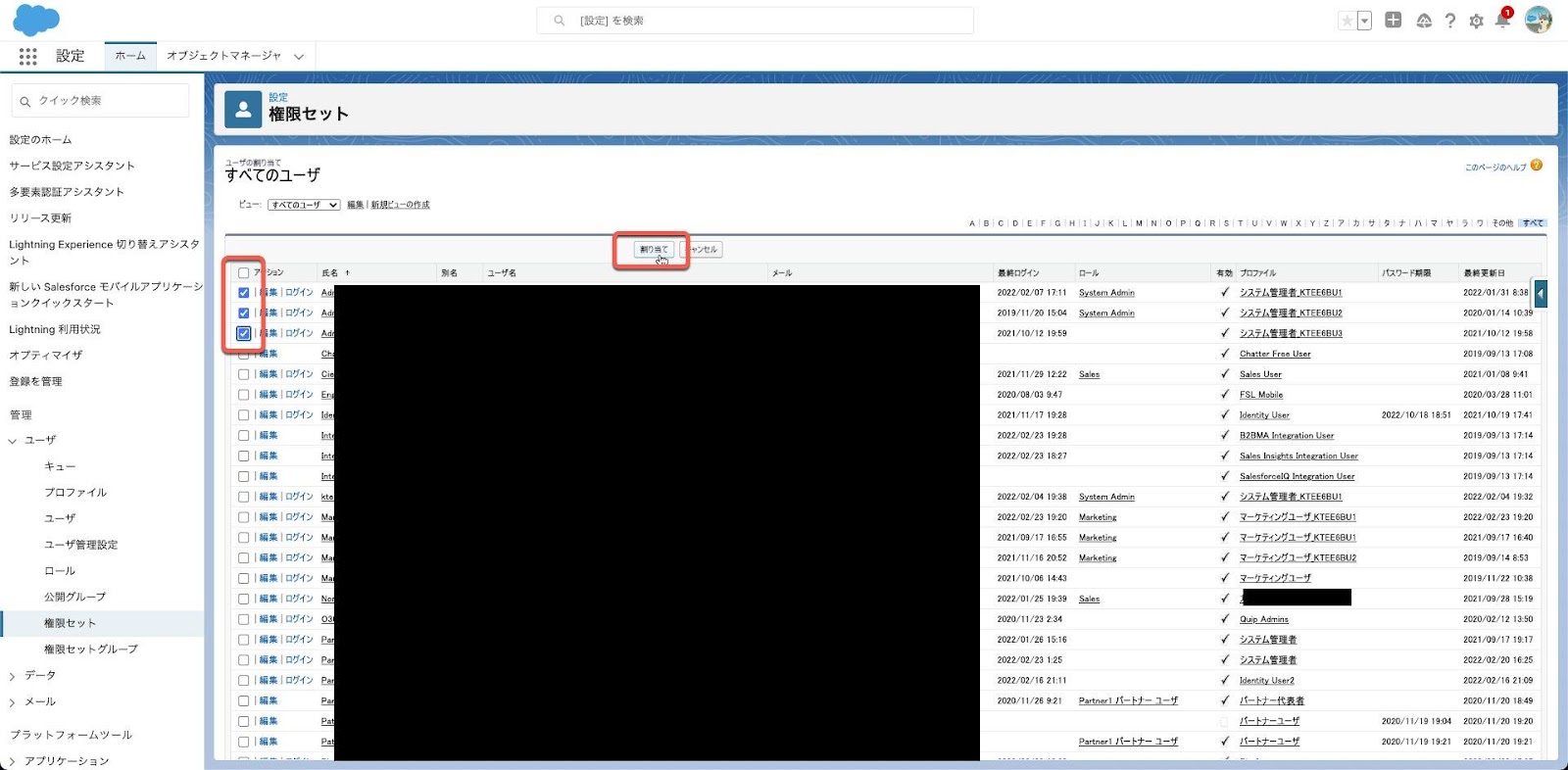Open ロール in the sidebar
Viewport: 1568px width, 770px height.
pyautogui.click(x=59, y=570)
